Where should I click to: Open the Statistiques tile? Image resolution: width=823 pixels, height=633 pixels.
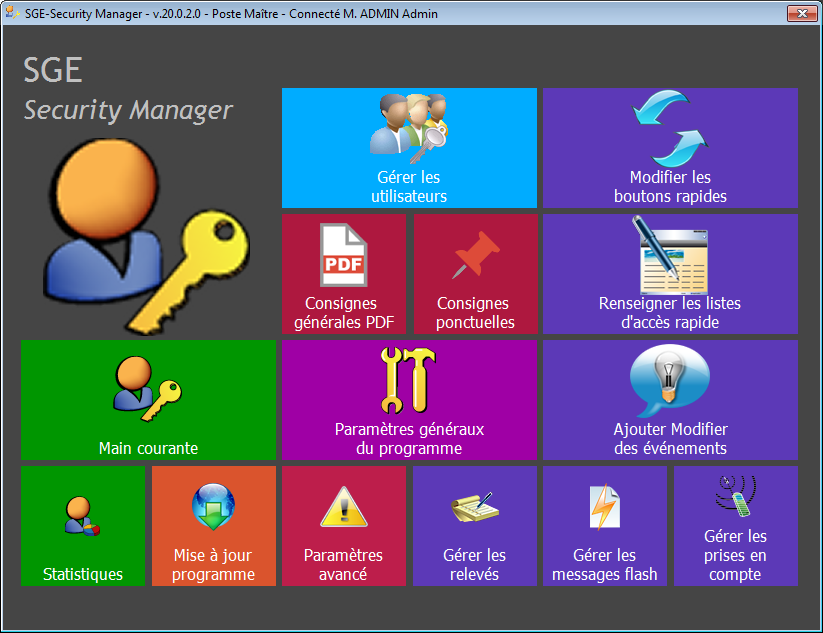[x=83, y=525]
